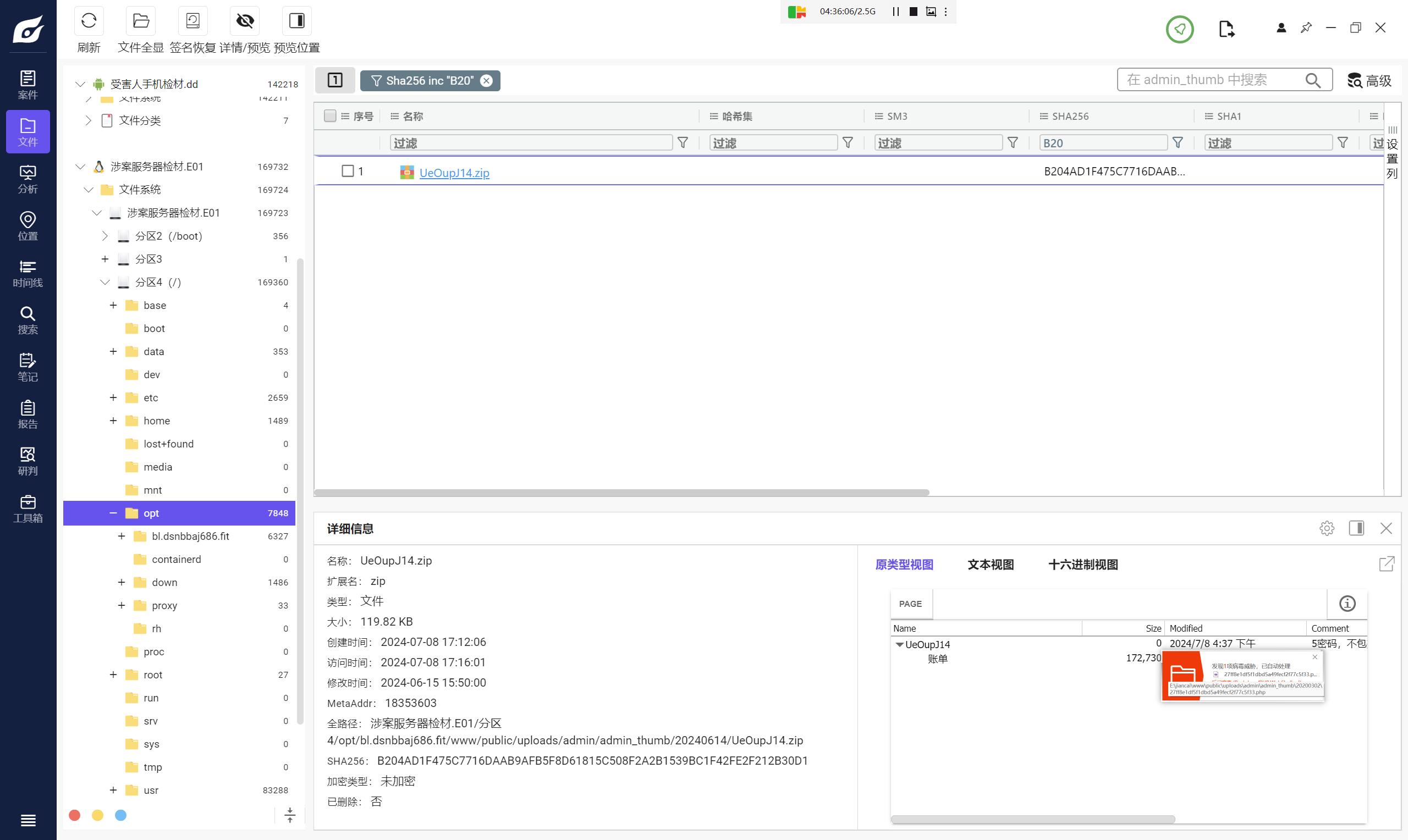Click the user account icon
1408x840 pixels.
[x=1281, y=27]
